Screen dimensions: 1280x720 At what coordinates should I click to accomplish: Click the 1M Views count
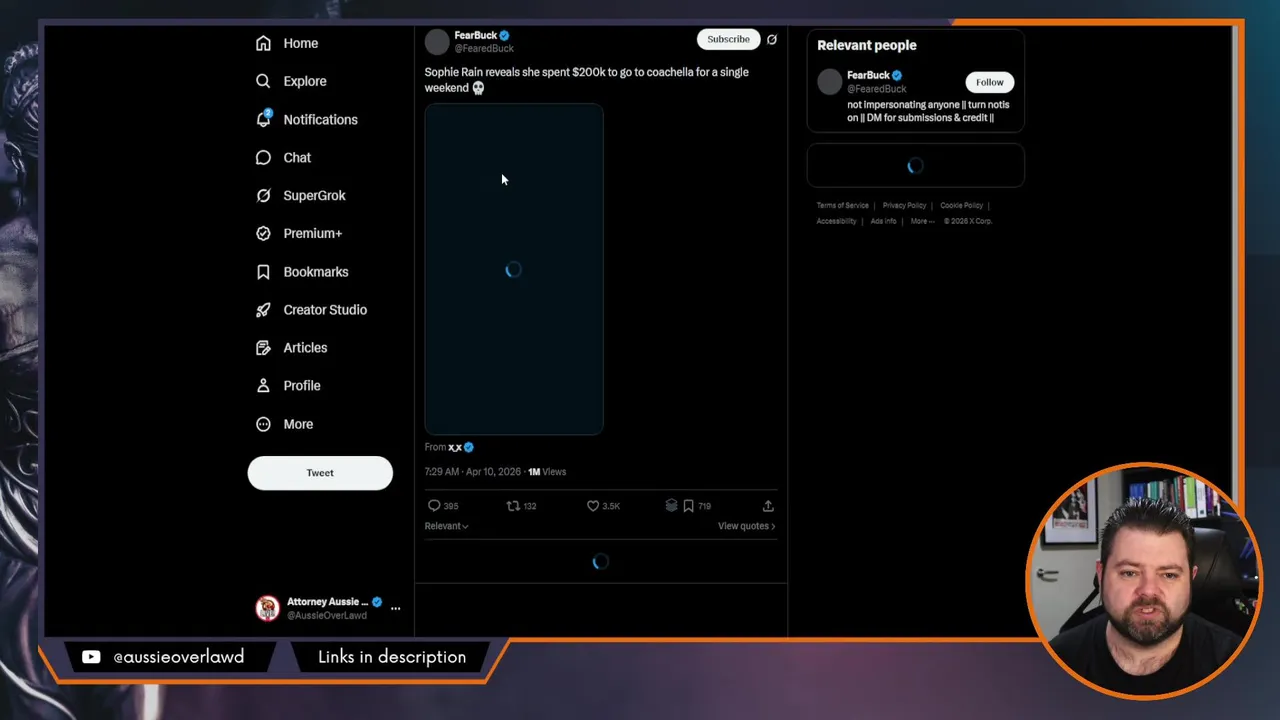click(547, 472)
